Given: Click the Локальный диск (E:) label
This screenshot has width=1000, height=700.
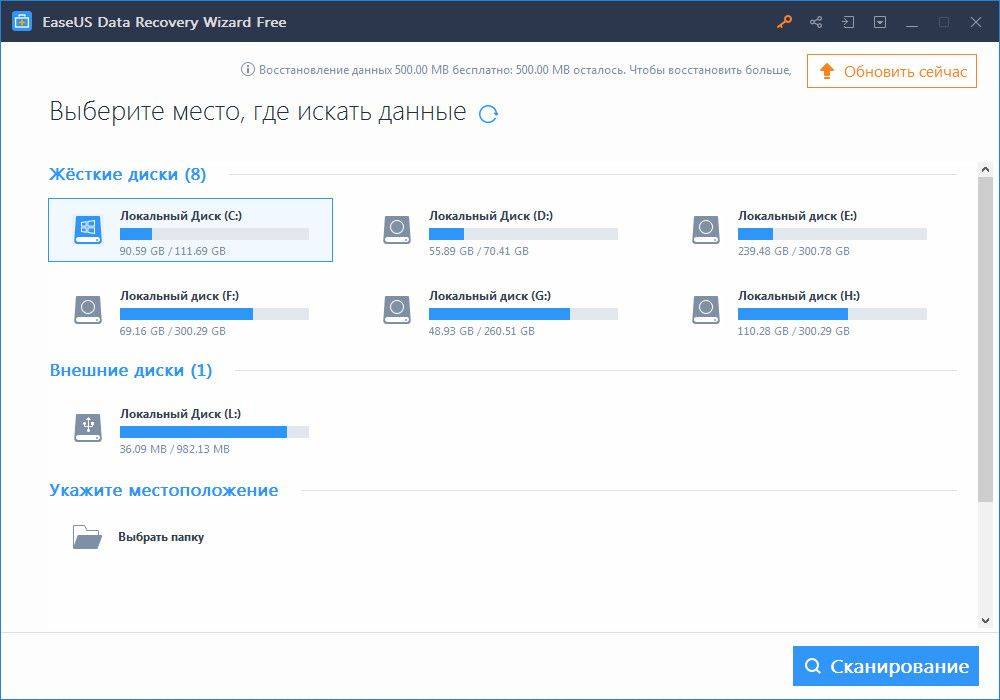Looking at the screenshot, I should pos(797,215).
